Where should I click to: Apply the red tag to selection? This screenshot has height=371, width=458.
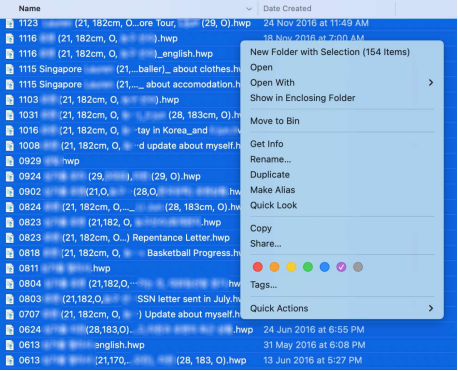(x=258, y=267)
